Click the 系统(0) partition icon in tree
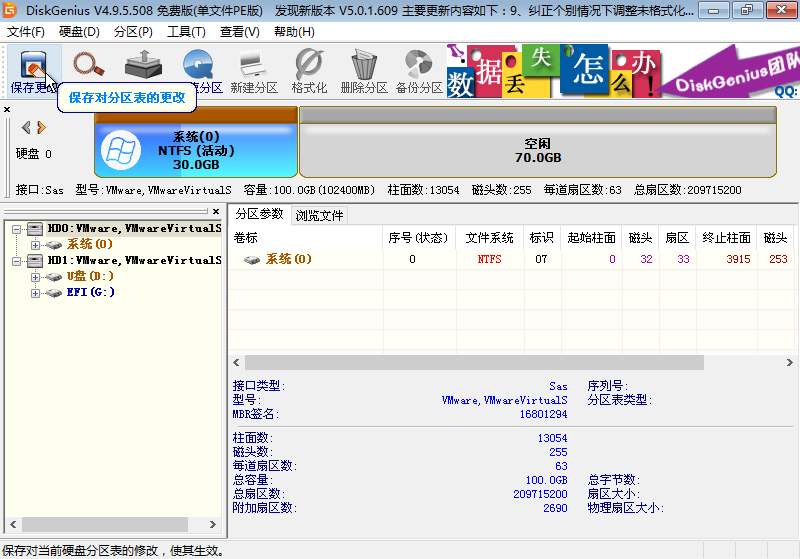Image resolution: width=800 pixels, height=559 pixels. click(x=54, y=245)
